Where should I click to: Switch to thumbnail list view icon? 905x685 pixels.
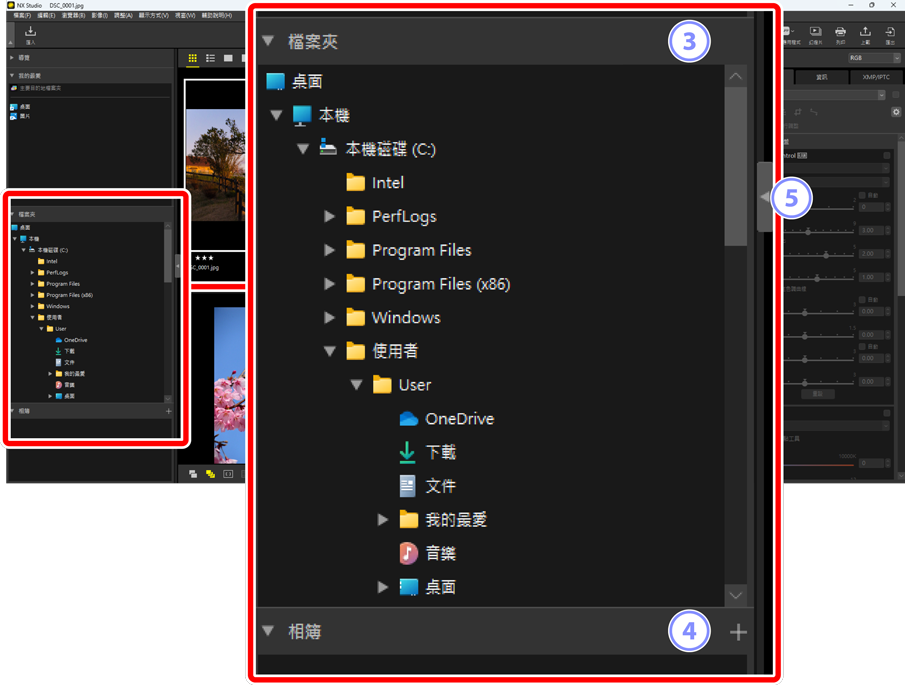coord(210,59)
